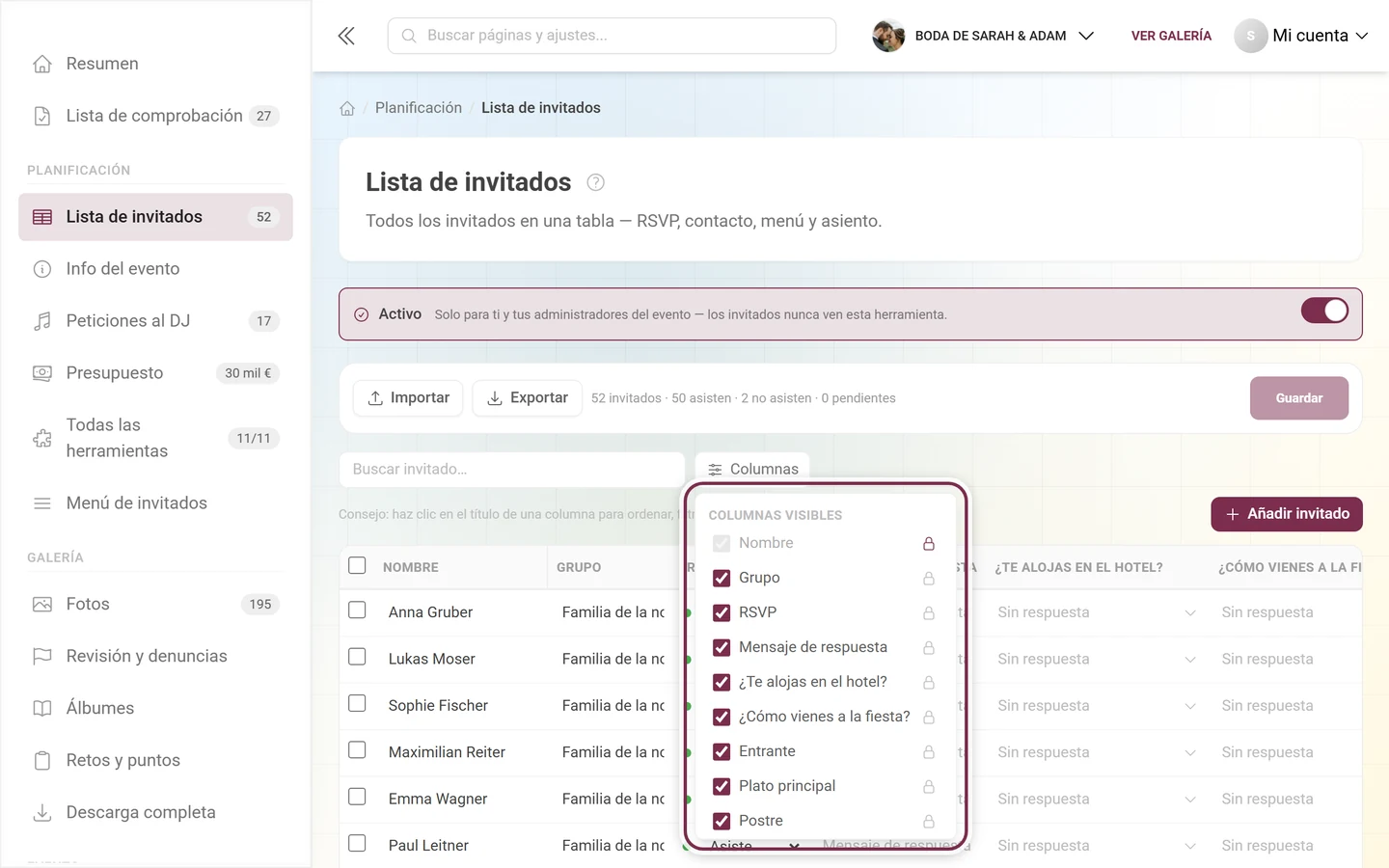Uncheck the Entrante column checkbox

pyautogui.click(x=722, y=751)
